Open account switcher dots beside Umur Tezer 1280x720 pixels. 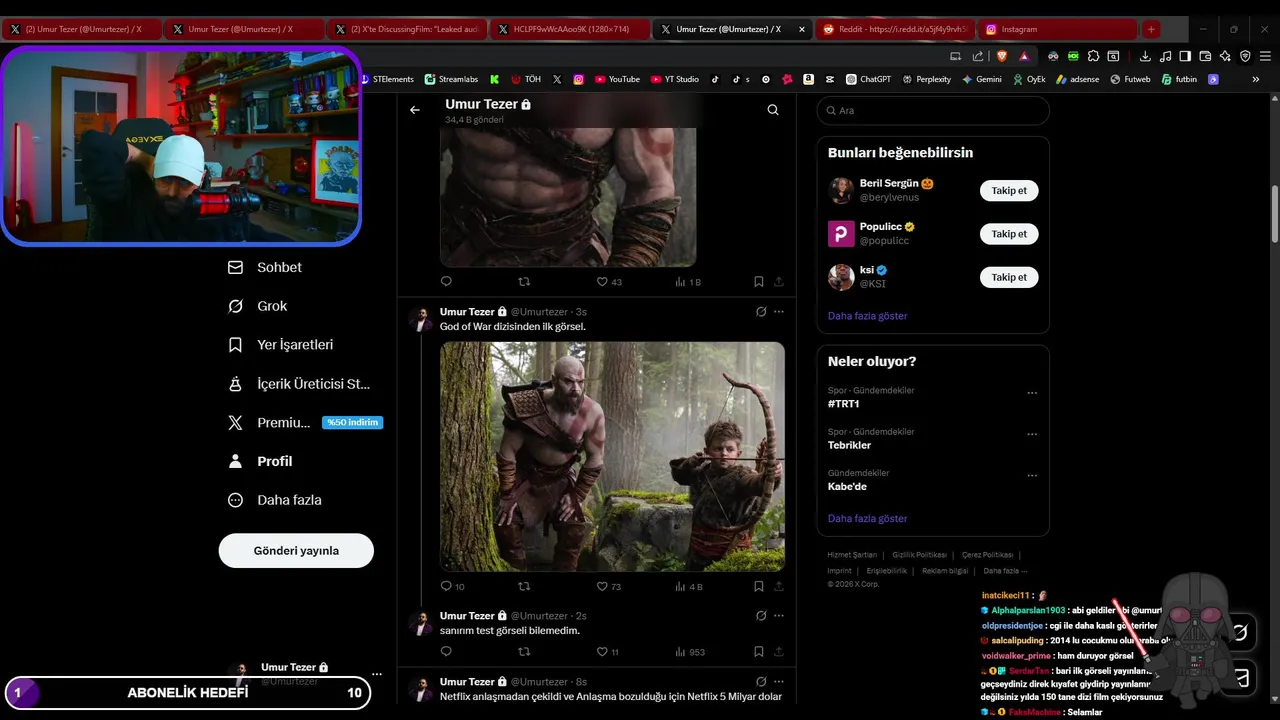(376, 674)
